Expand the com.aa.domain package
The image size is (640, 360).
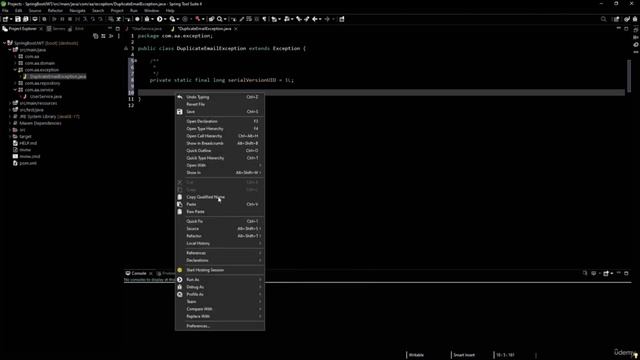pyautogui.click(x=16, y=63)
